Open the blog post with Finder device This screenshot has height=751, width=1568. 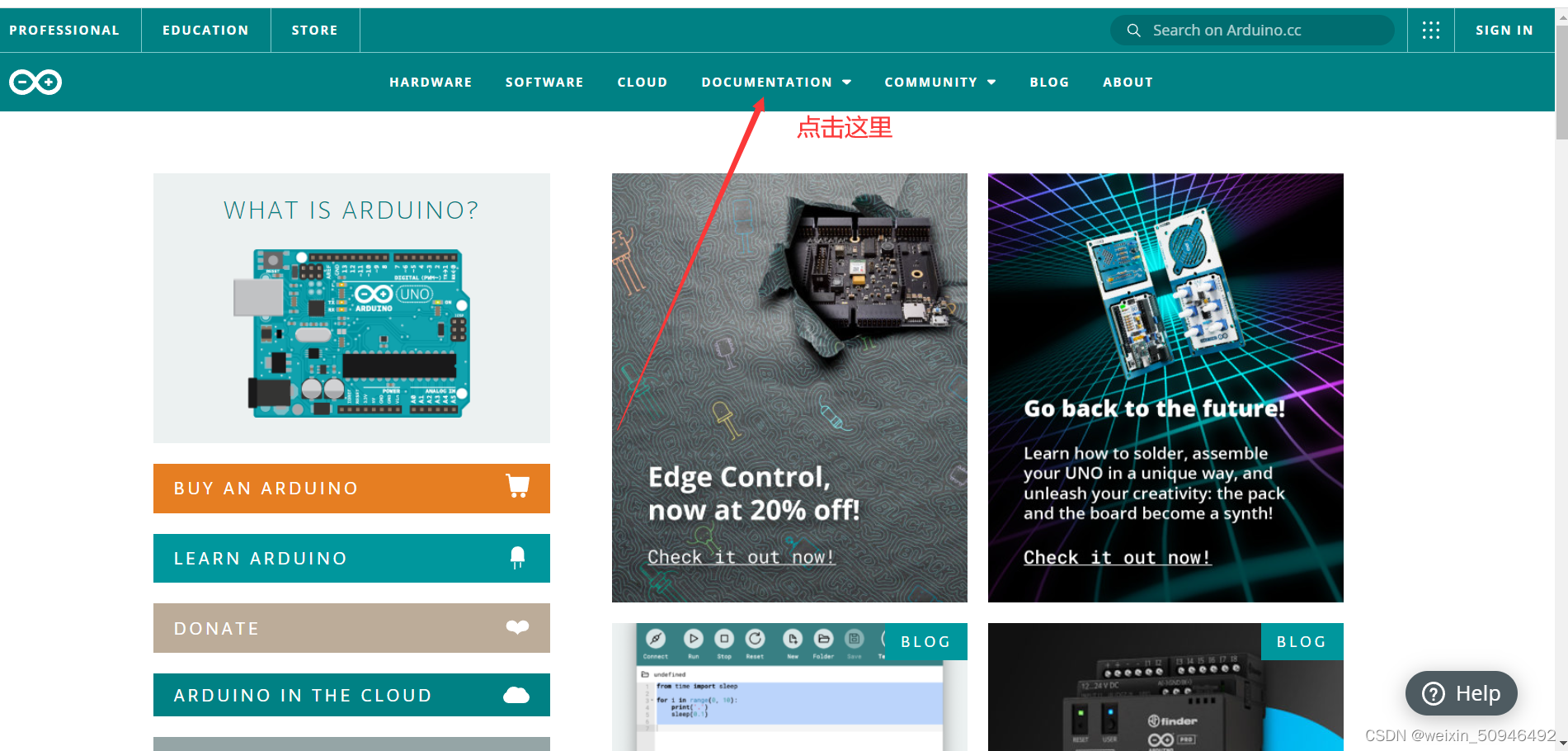coord(1165,687)
